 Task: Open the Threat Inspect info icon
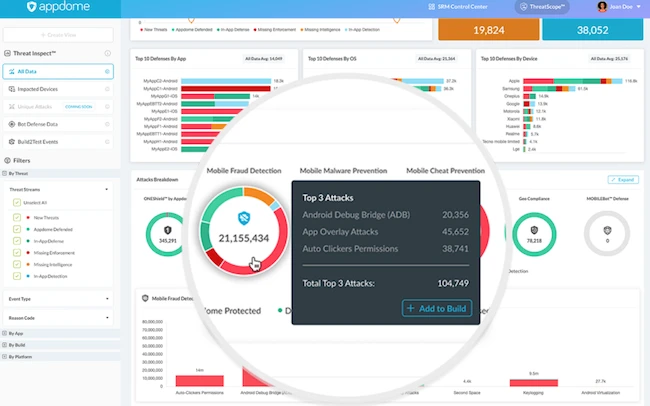[x=107, y=53]
